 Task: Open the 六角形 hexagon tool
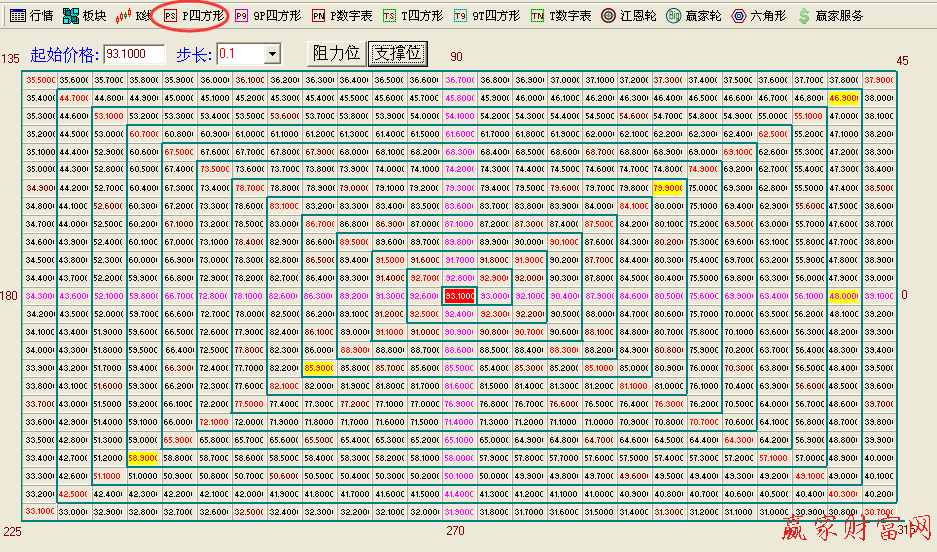[x=758, y=16]
